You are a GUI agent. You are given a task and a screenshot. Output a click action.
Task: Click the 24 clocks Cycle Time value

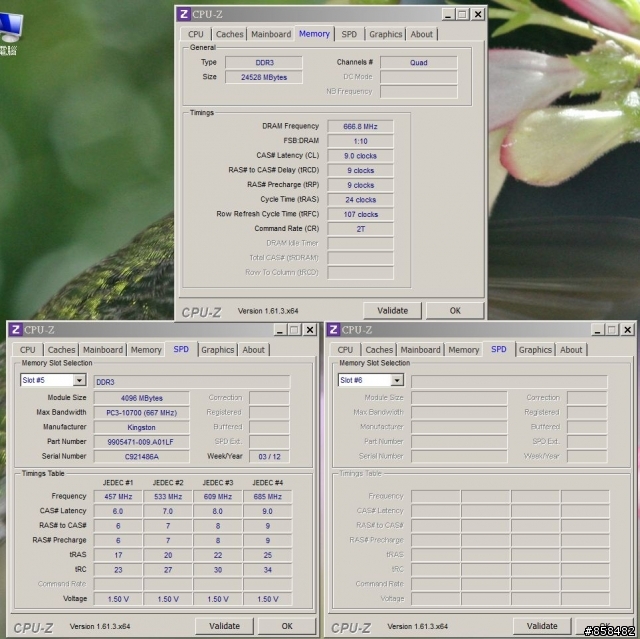pyautogui.click(x=360, y=200)
